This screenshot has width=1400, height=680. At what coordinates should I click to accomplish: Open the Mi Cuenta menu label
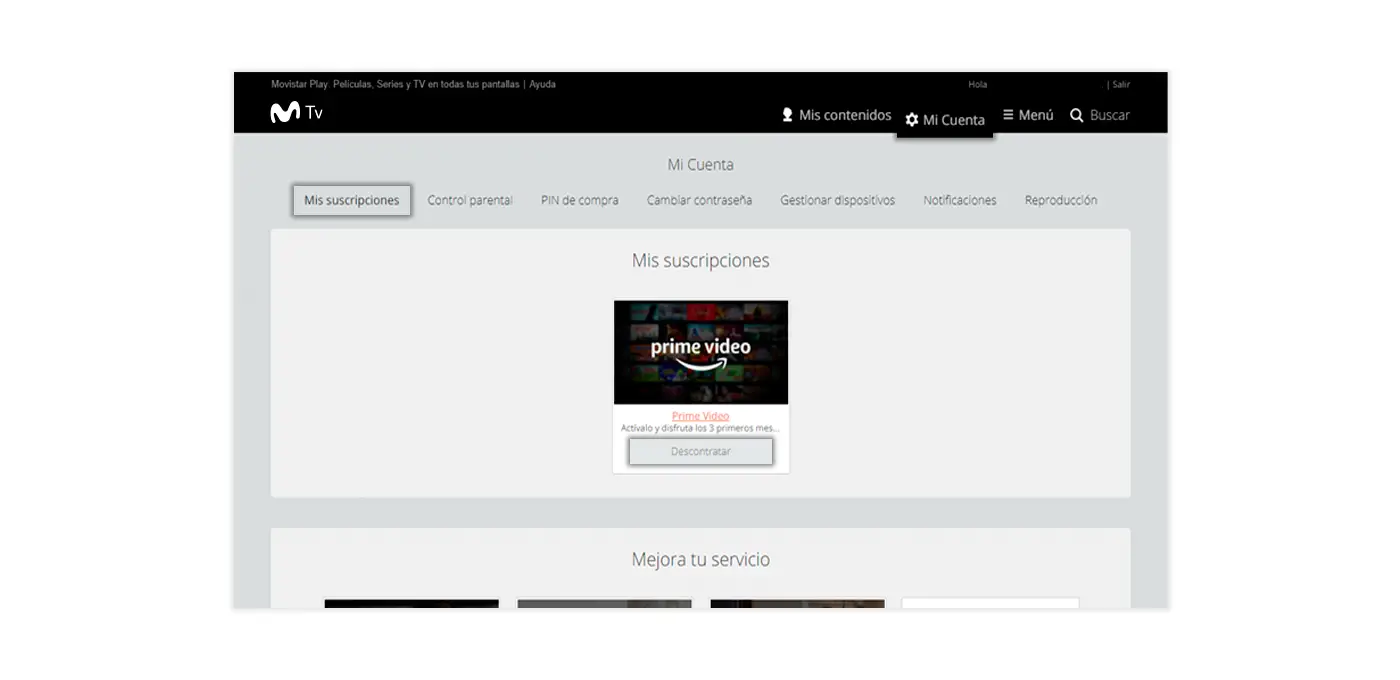coord(954,120)
